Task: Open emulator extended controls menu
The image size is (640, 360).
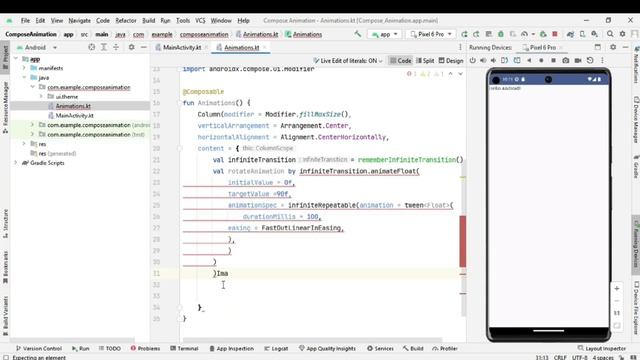Action: point(602,60)
